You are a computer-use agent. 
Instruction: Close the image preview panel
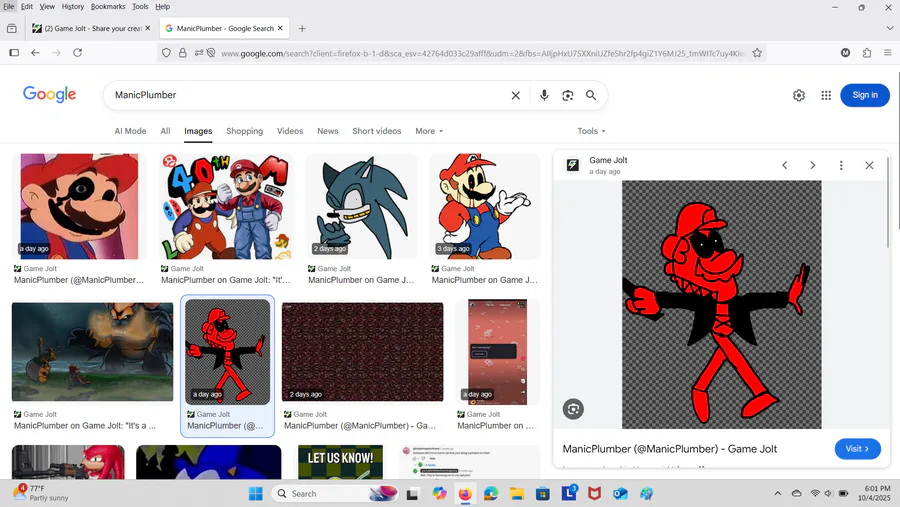coord(869,165)
